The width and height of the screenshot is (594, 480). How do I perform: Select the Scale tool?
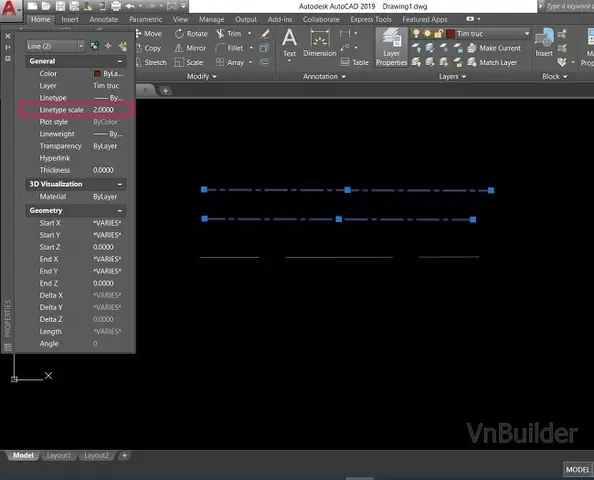click(x=189, y=63)
